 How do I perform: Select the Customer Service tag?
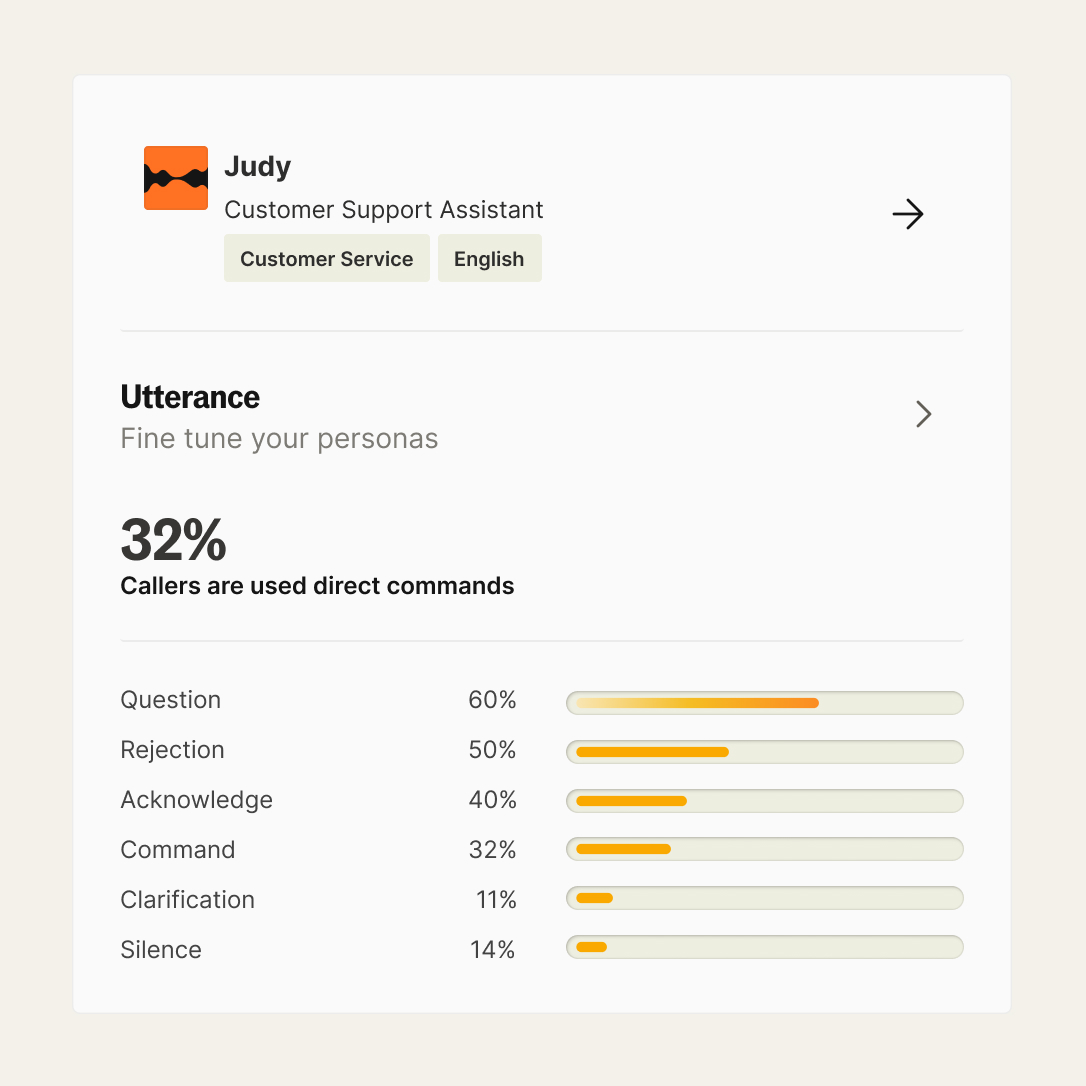tap(327, 258)
